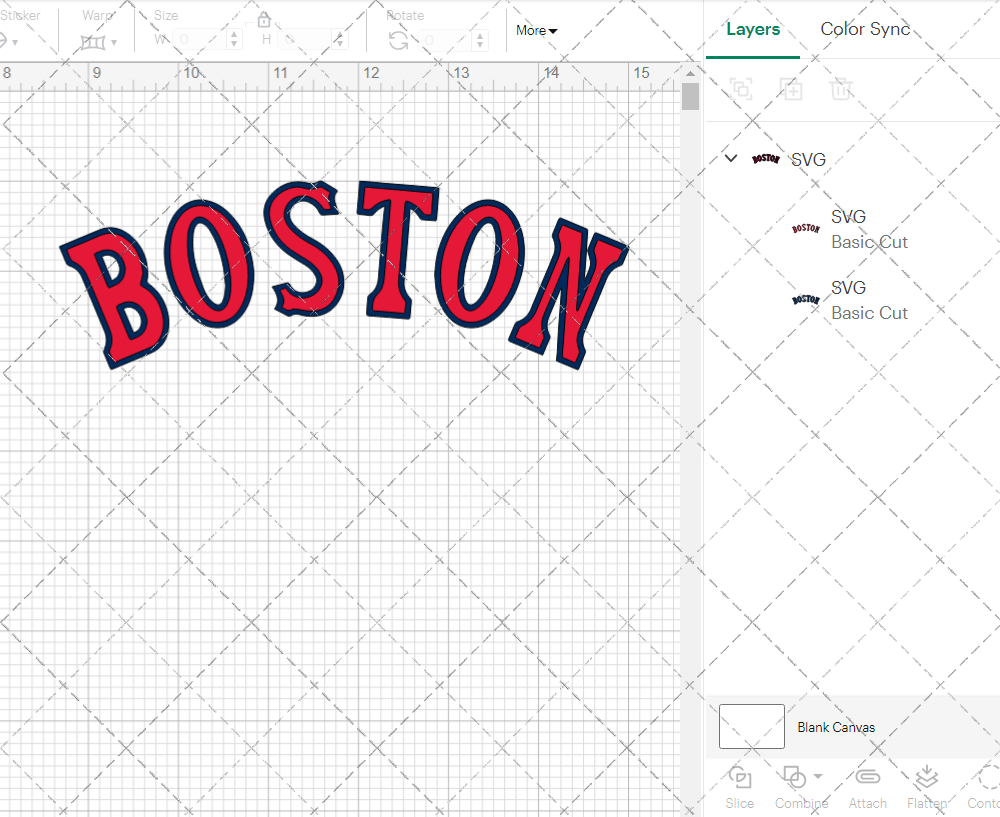The height and width of the screenshot is (817, 1000).
Task: Open the Warp dropdown arrow
Action: (x=114, y=43)
